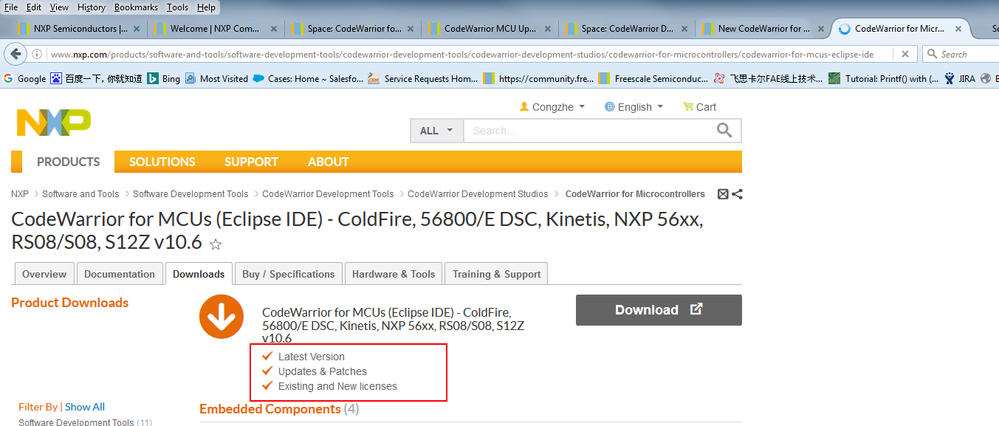Image resolution: width=999 pixels, height=426 pixels.
Task: Open the Freescale Semiconductor bookmark
Action: tap(654, 79)
